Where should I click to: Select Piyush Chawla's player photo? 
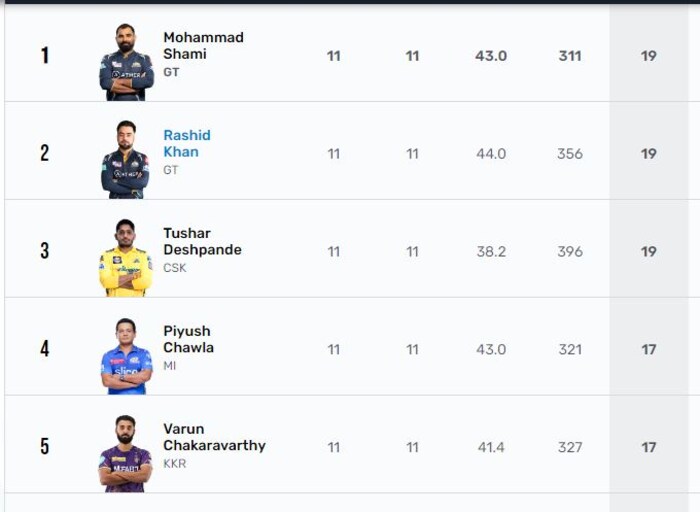(x=126, y=356)
